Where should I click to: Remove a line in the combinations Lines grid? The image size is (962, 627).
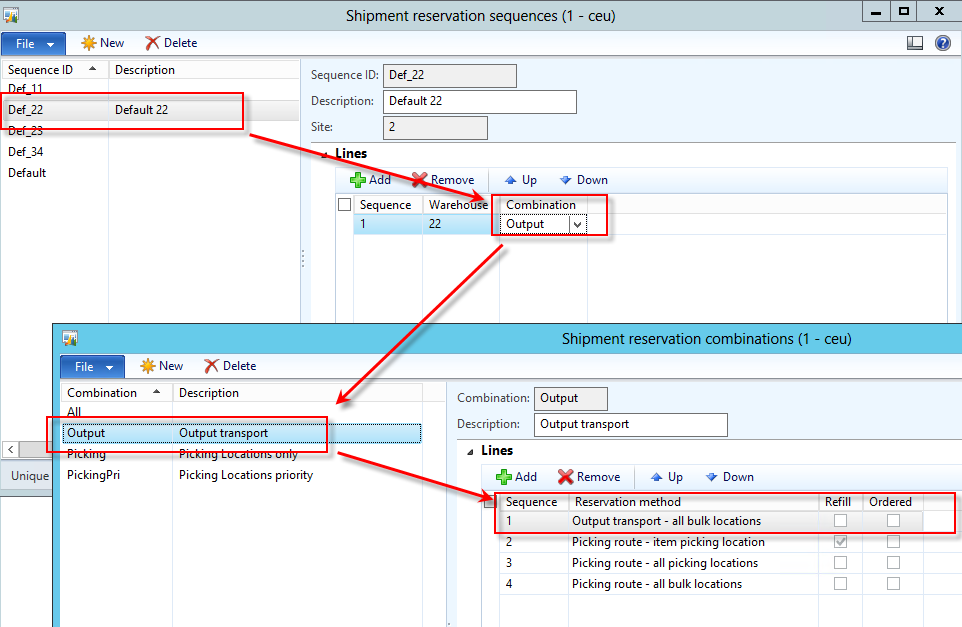pyautogui.click(x=588, y=477)
